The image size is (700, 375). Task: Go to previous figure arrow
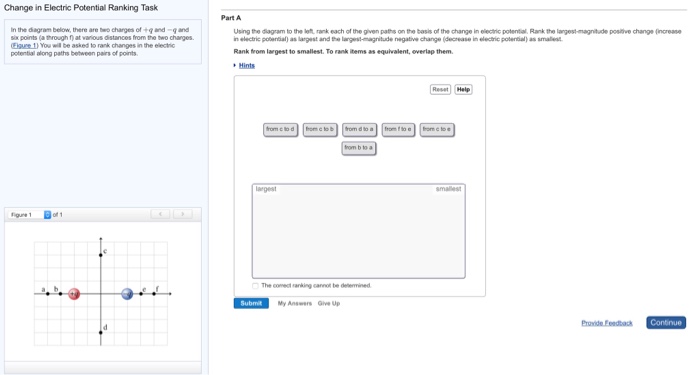pos(160,214)
